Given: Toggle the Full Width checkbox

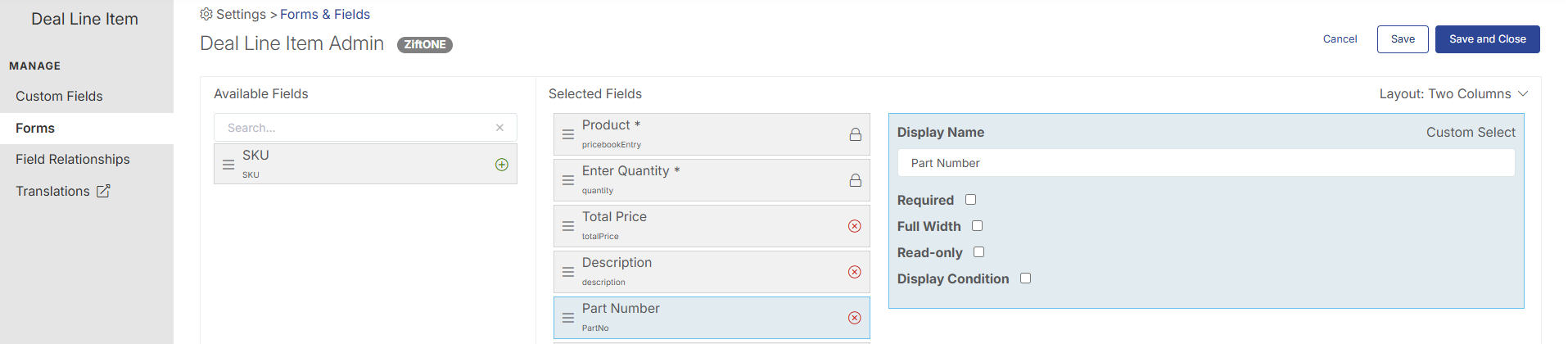Looking at the screenshot, I should pyautogui.click(x=977, y=225).
